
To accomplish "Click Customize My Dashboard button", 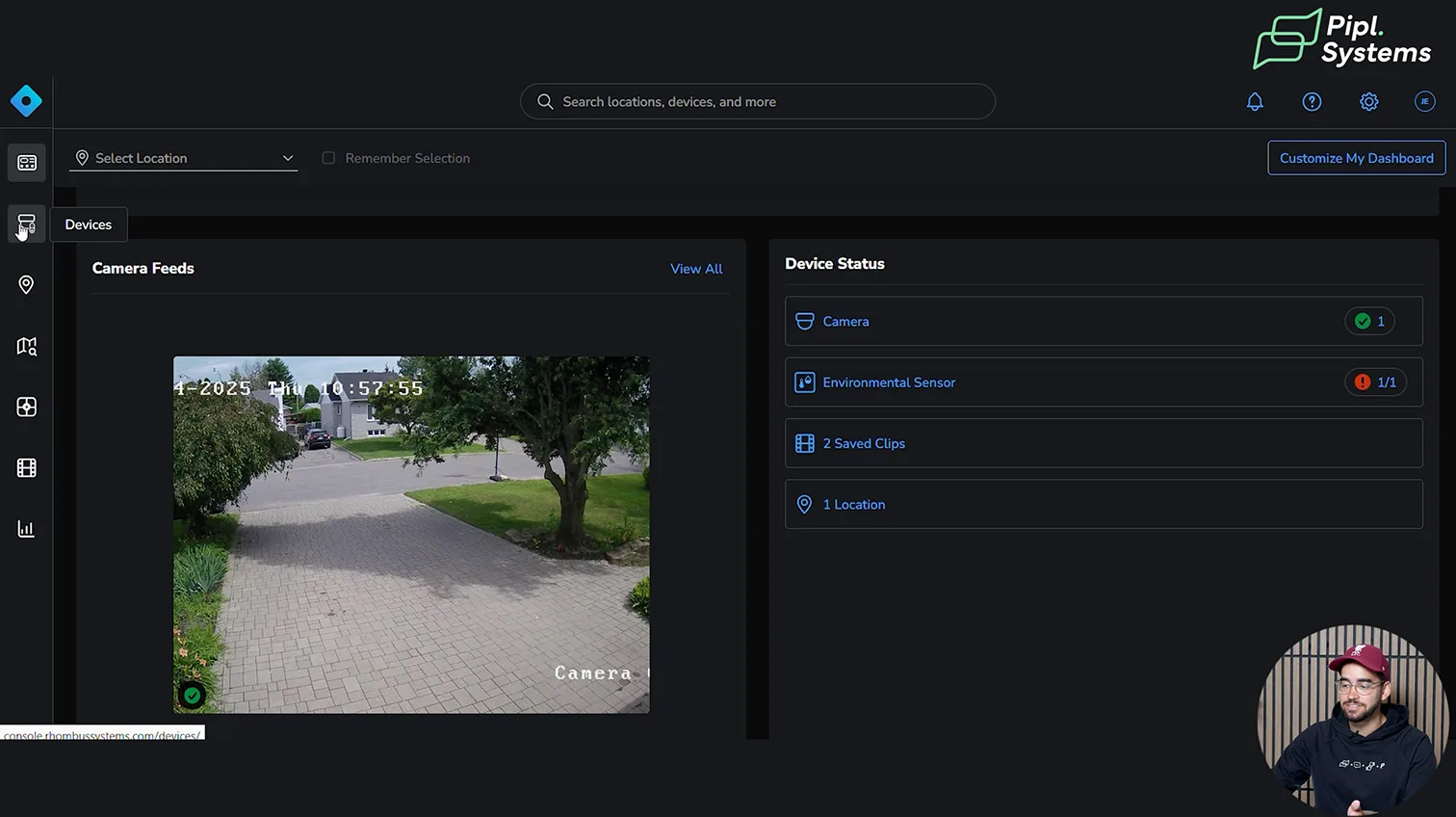I will [x=1356, y=158].
